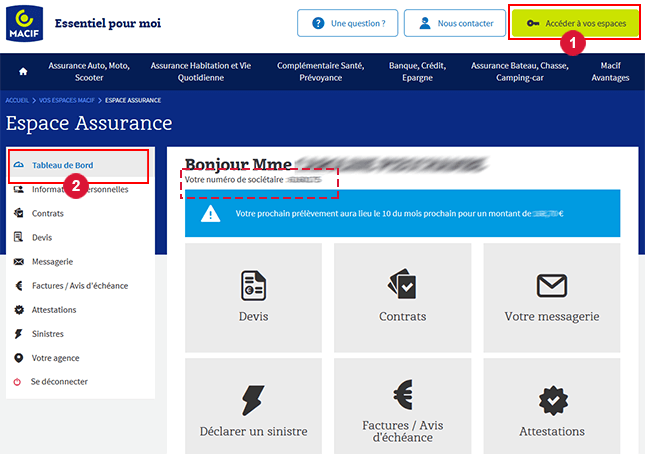Click the Votre agence location pin icon
The width and height of the screenshot is (645, 454).
click(x=19, y=358)
